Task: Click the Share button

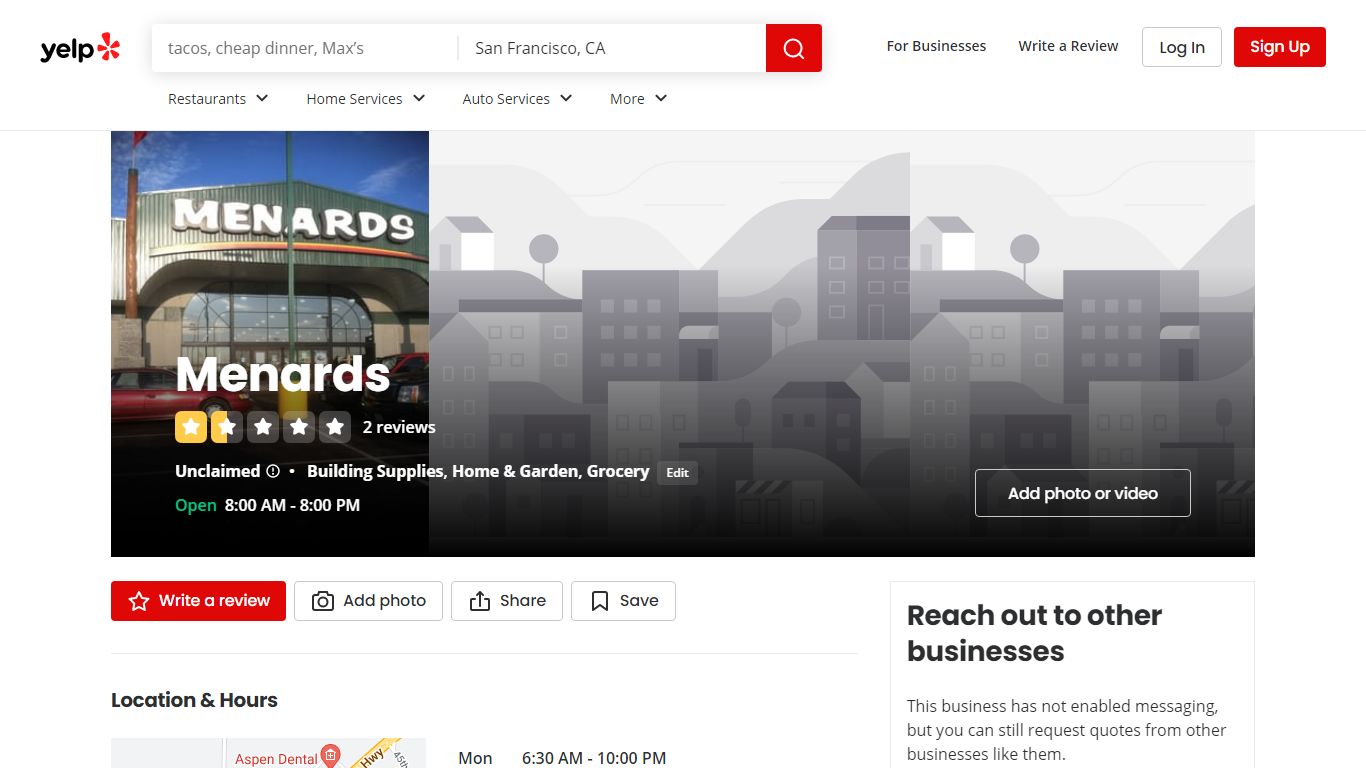Action: point(507,601)
